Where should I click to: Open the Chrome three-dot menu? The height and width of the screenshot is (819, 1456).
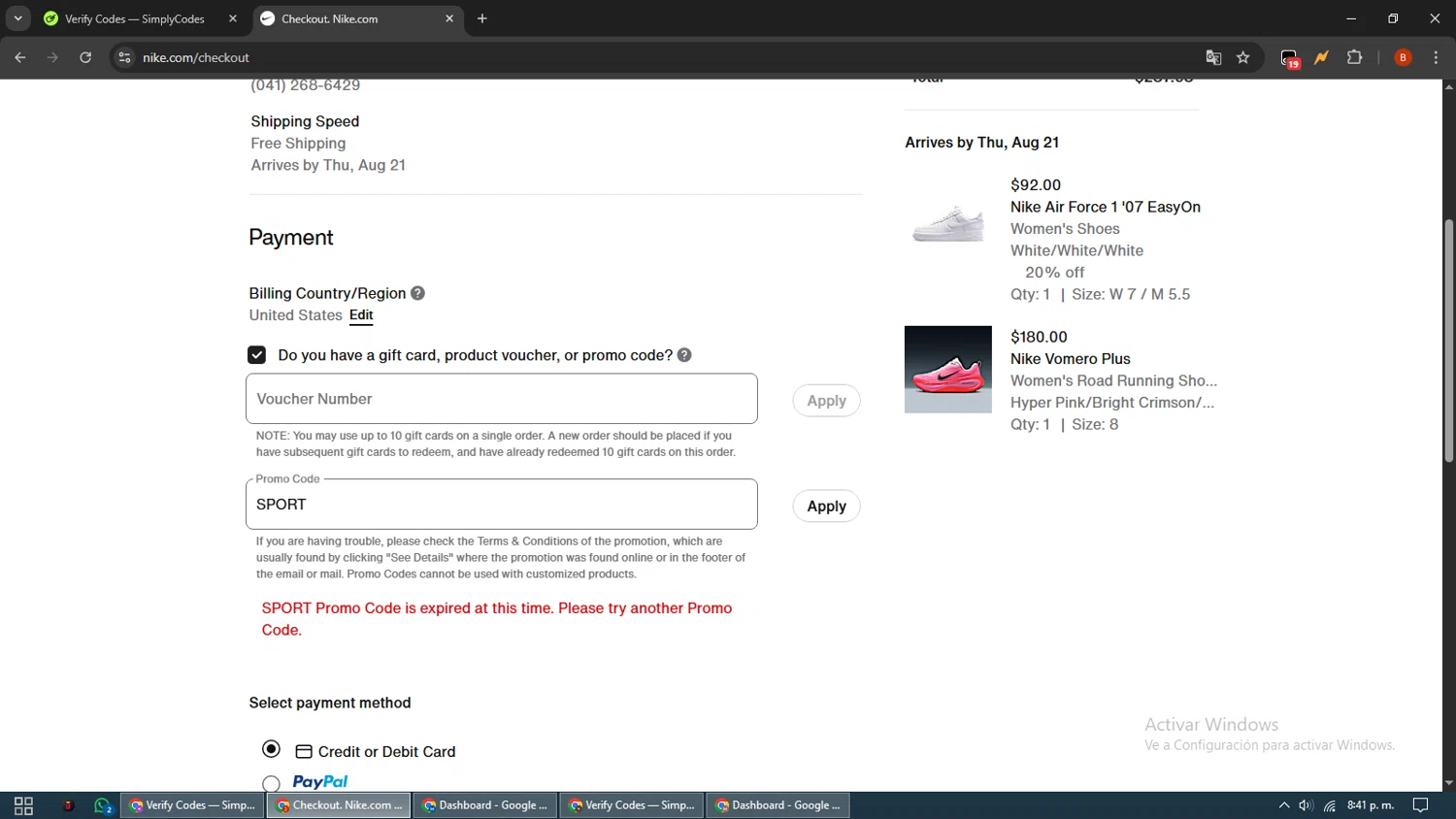click(x=1436, y=57)
